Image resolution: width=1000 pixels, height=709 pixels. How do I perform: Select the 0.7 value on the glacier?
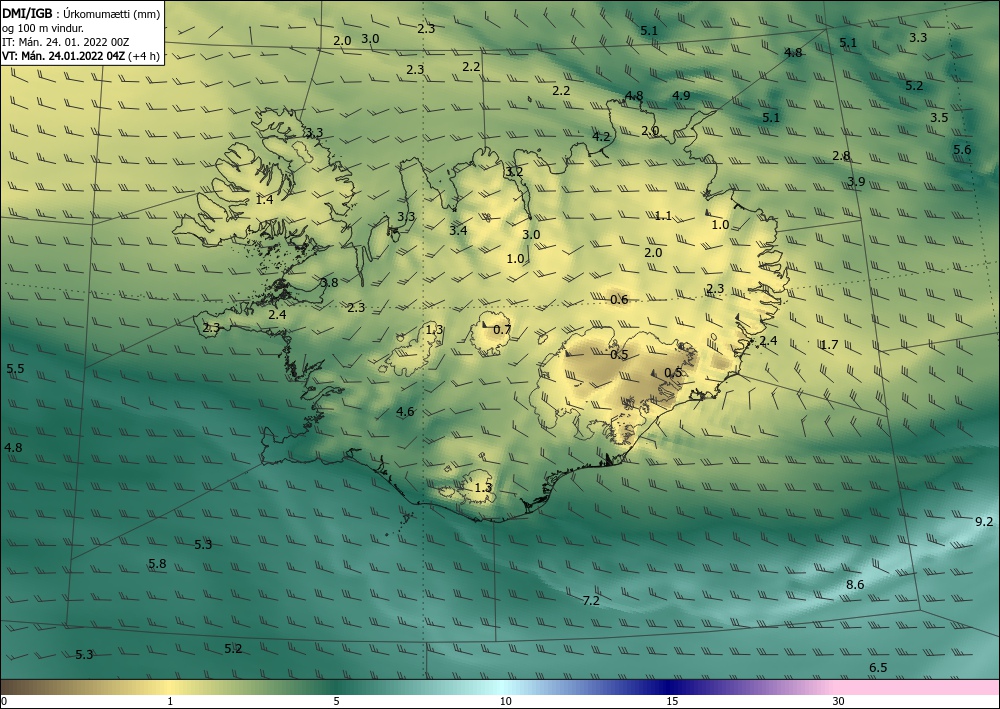503,330
